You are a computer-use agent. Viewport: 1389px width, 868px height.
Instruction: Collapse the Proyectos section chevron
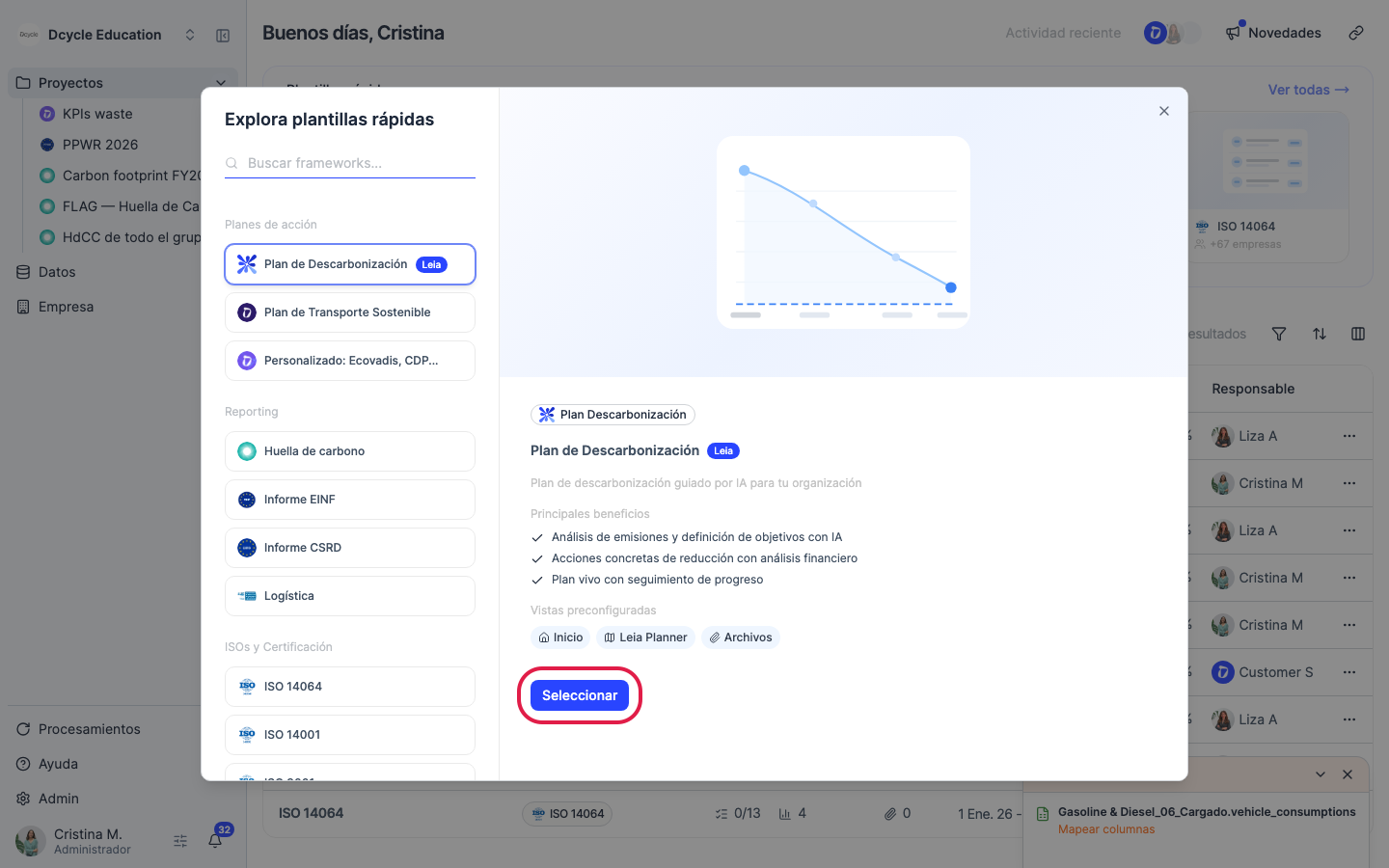(221, 83)
